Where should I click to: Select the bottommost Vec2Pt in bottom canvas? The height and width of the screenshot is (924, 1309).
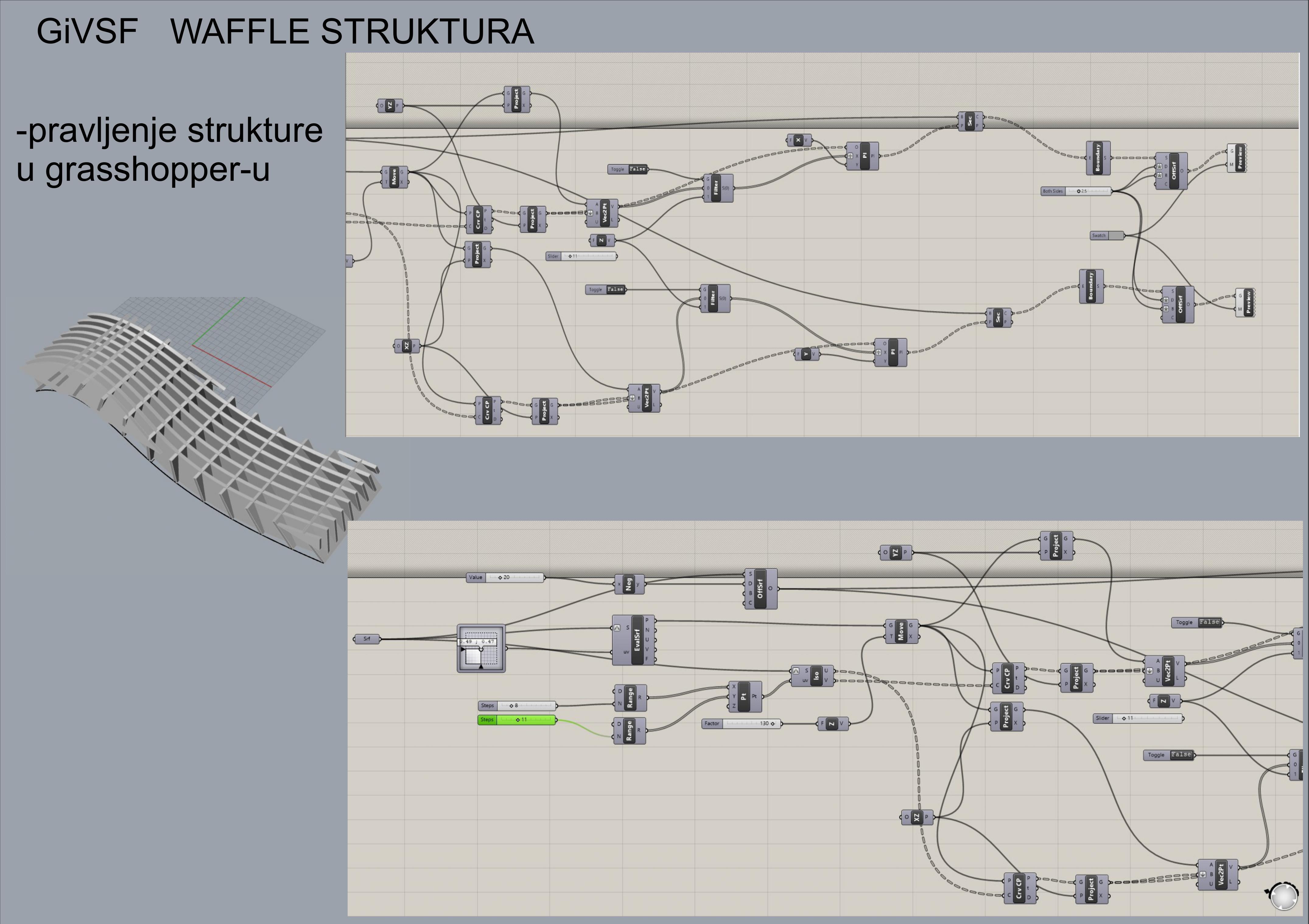[1218, 875]
